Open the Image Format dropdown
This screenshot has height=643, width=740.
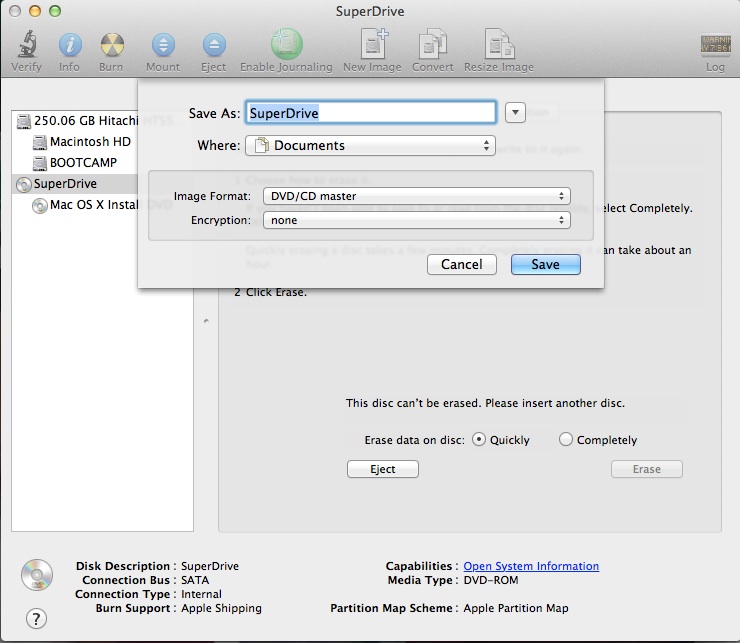tap(417, 196)
